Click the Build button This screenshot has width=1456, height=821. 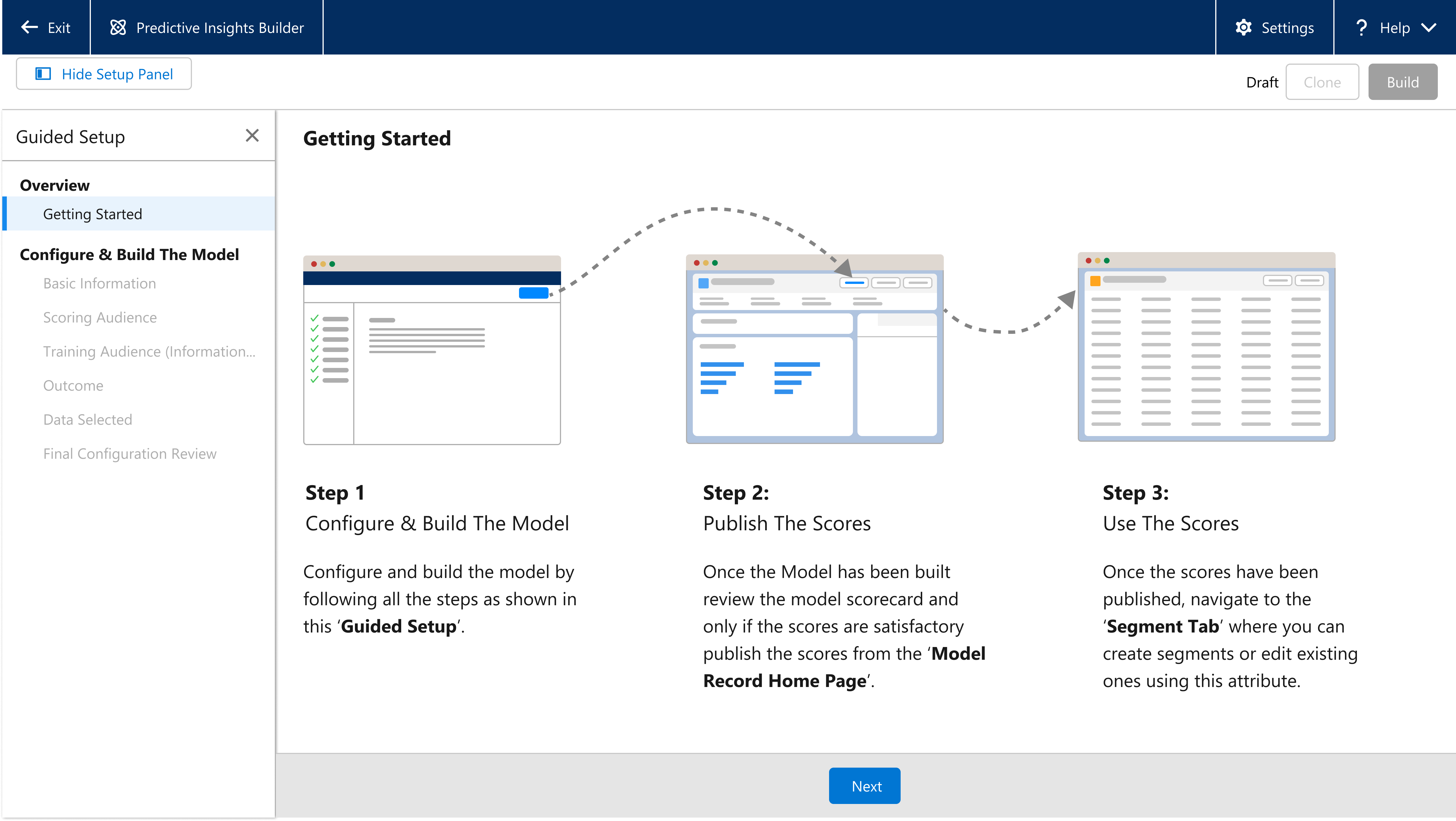click(x=1402, y=82)
